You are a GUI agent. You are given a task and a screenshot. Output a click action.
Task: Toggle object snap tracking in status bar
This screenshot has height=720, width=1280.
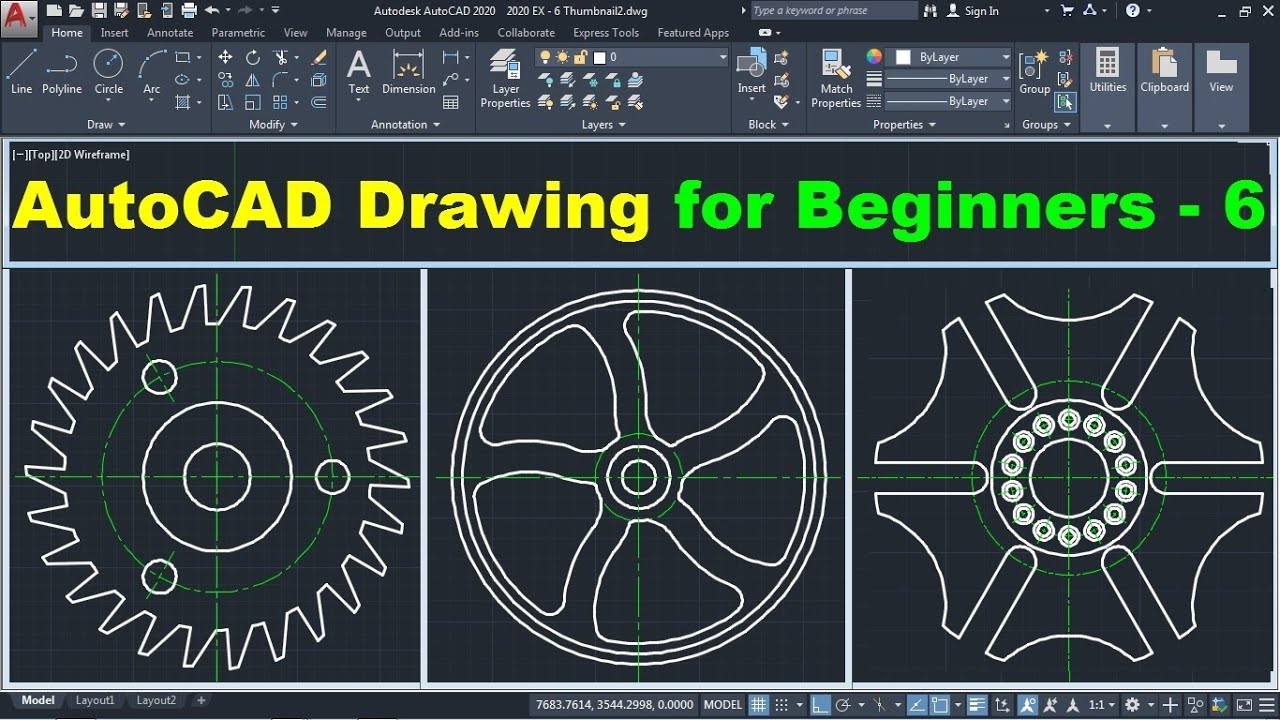918,705
